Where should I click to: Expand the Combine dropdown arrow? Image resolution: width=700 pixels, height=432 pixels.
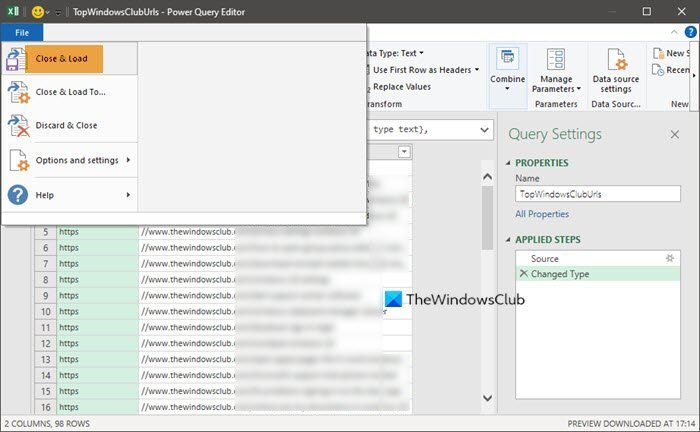click(x=507, y=89)
